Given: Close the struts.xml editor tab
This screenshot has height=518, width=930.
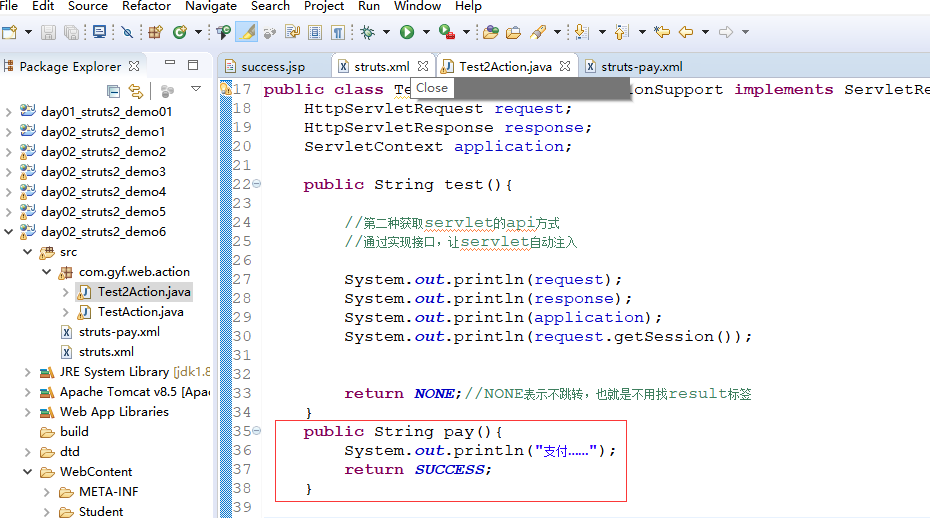Looking at the screenshot, I should (x=422, y=66).
